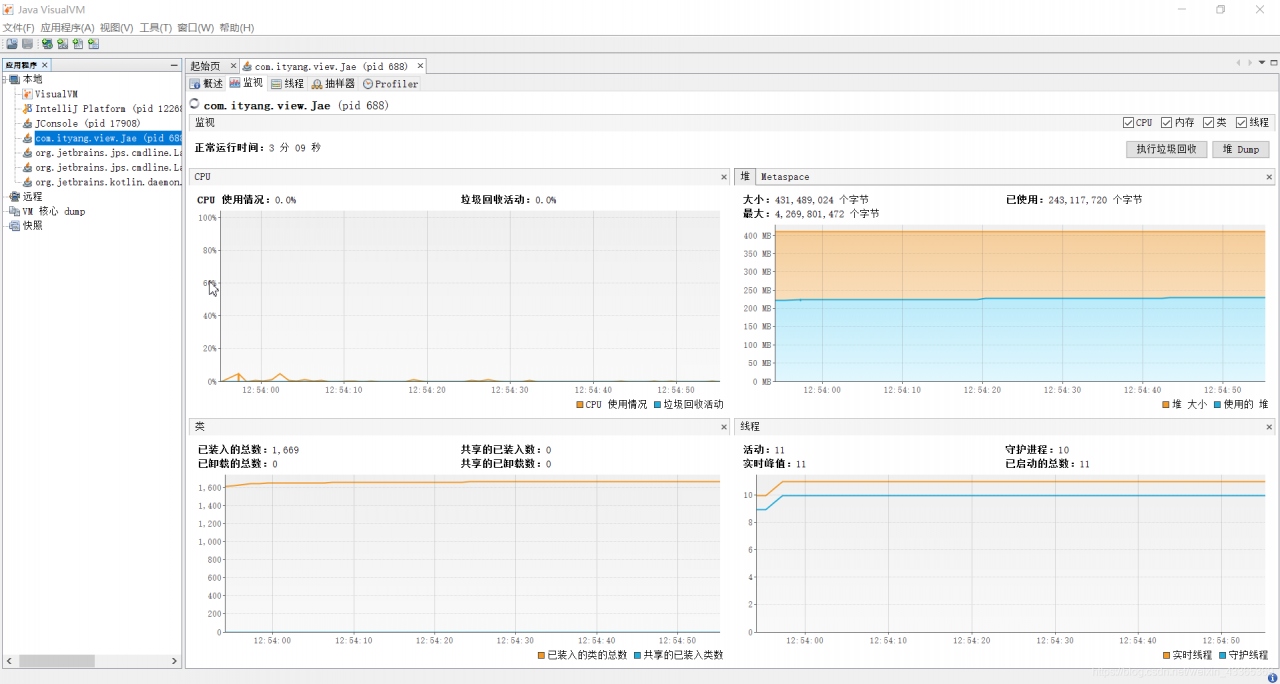Screen dimensions: 1280x684
Task: Select the 堆 memory tab
Action: [745, 177]
